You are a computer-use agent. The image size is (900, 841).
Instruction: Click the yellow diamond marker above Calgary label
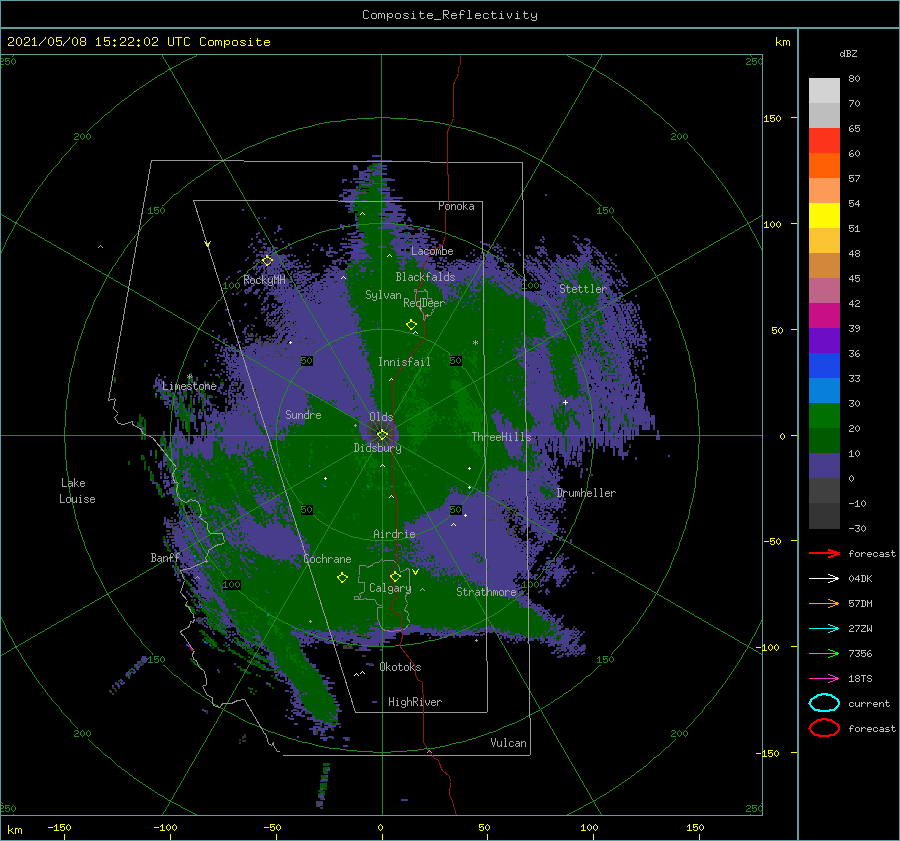395,576
